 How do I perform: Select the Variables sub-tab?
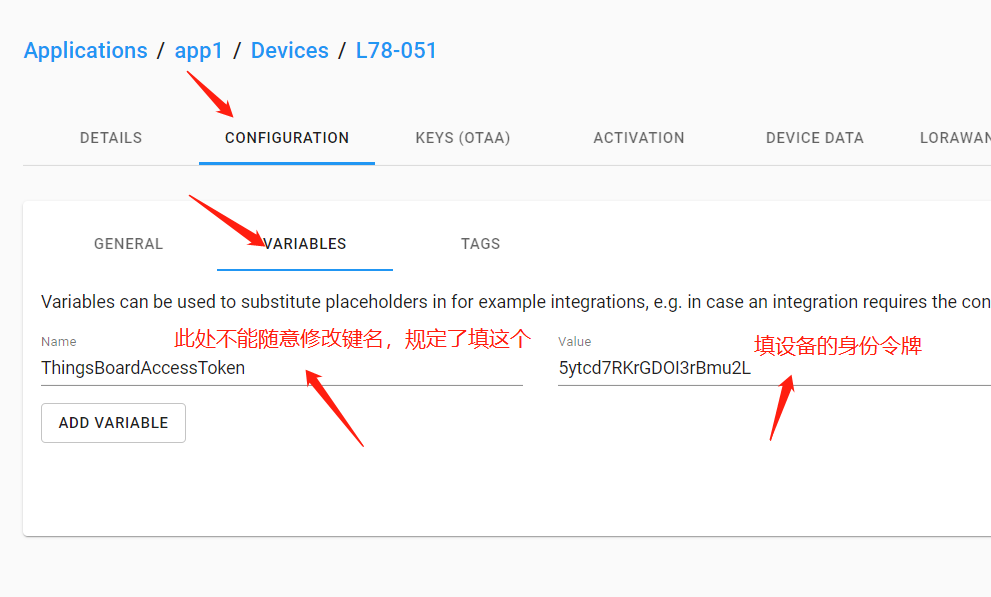click(x=305, y=244)
